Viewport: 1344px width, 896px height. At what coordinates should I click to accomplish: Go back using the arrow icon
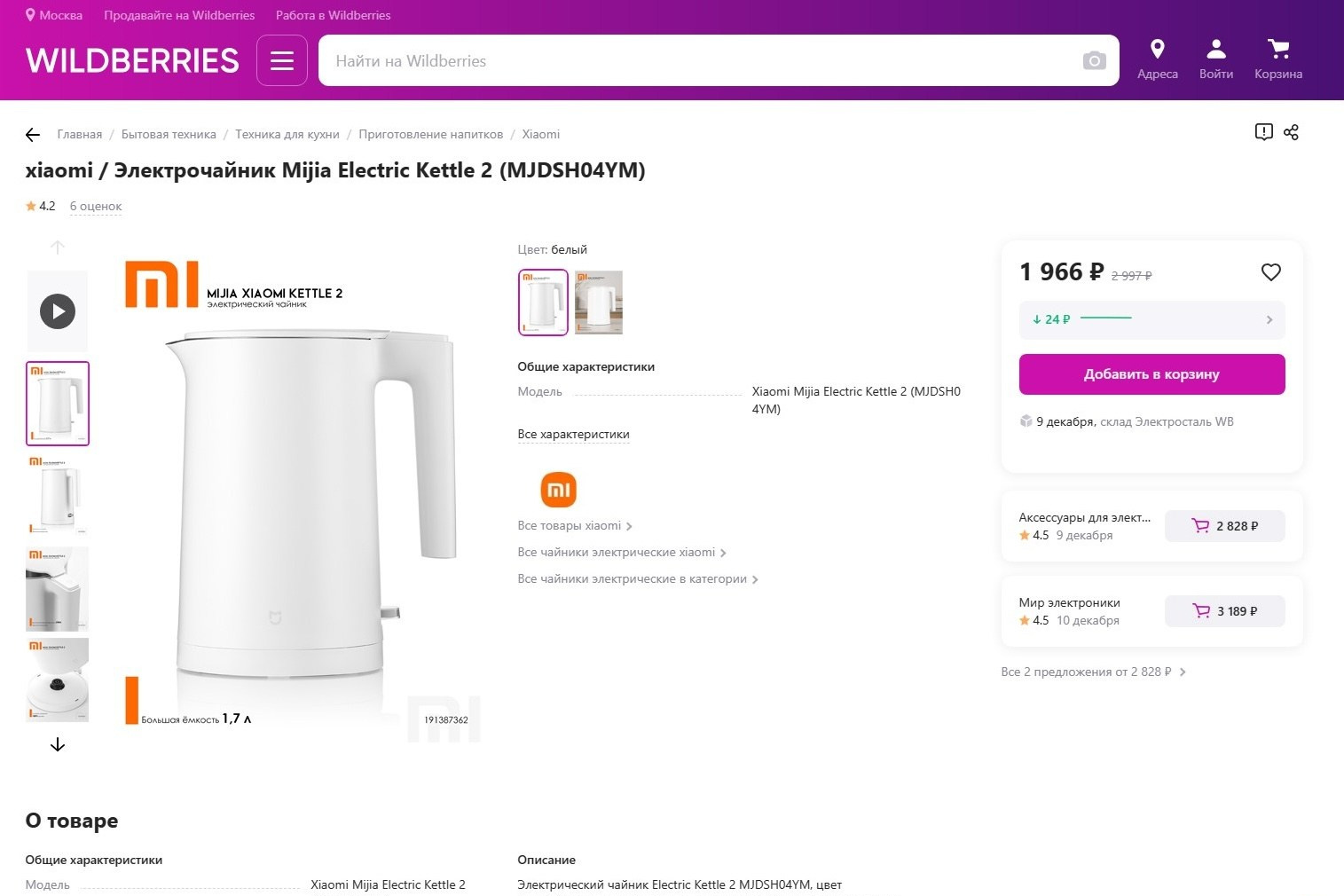[33, 134]
